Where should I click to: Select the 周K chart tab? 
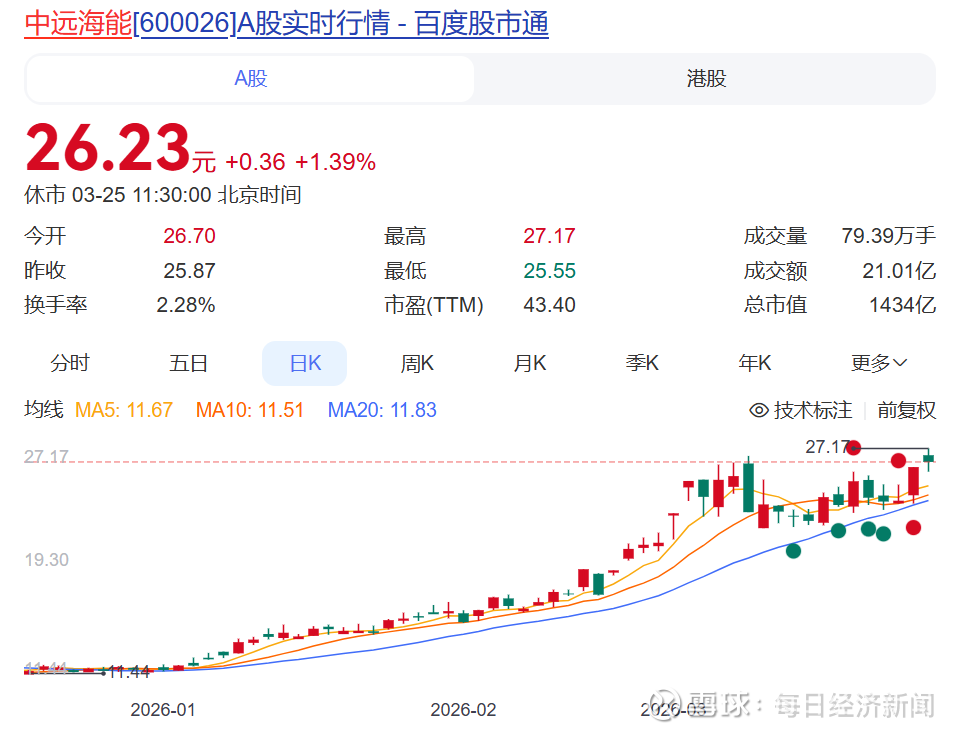coord(417,363)
